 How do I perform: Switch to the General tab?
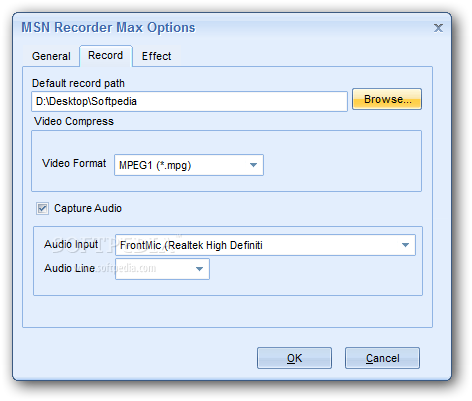click(x=51, y=56)
